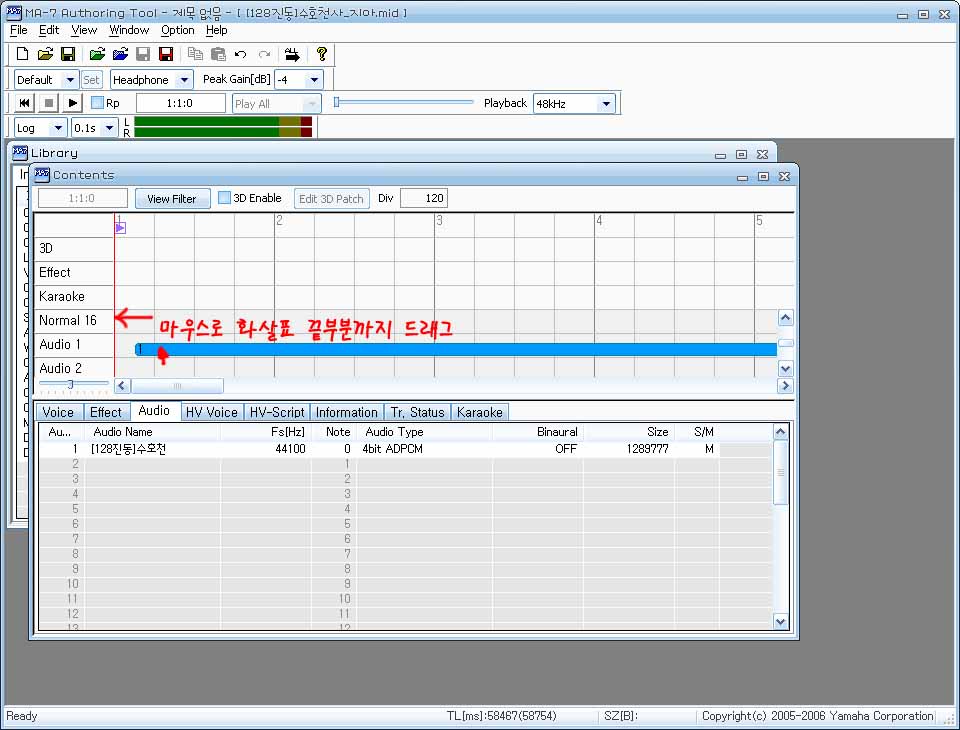Click the track list scroll-down arrow
This screenshot has width=960, height=730.
point(786,369)
